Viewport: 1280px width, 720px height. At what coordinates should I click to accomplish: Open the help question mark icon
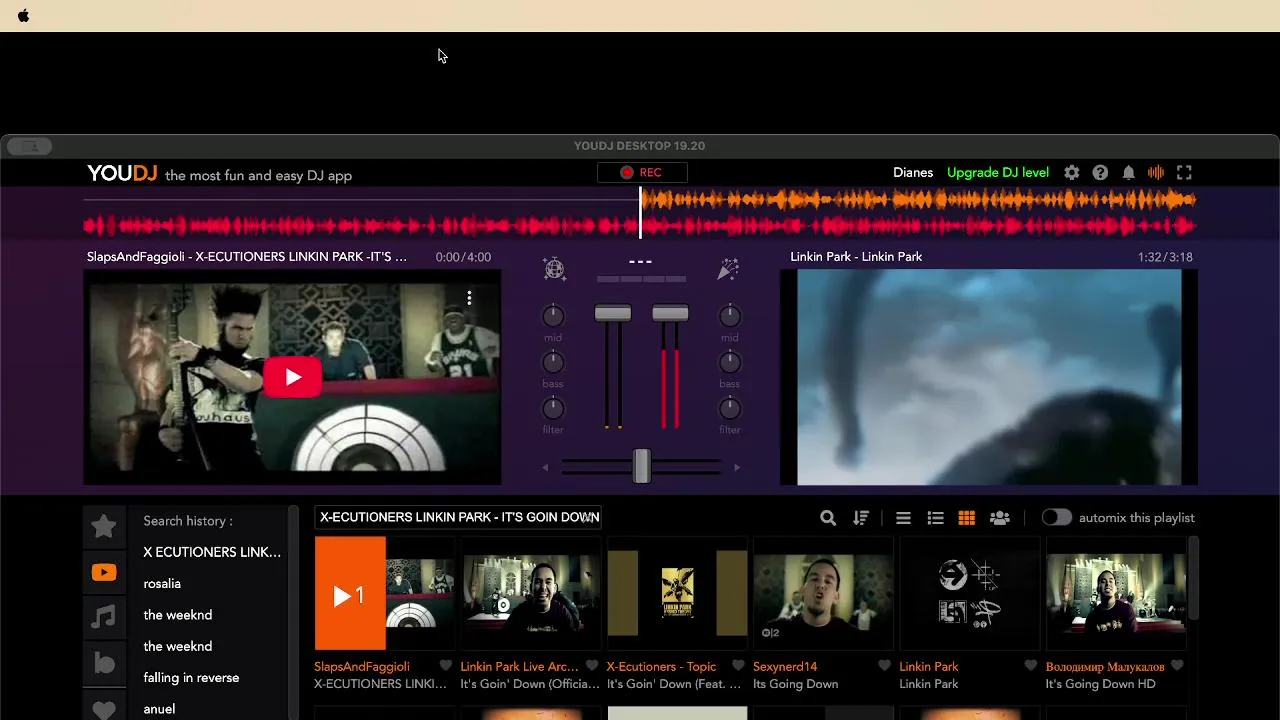pyautogui.click(x=1100, y=172)
